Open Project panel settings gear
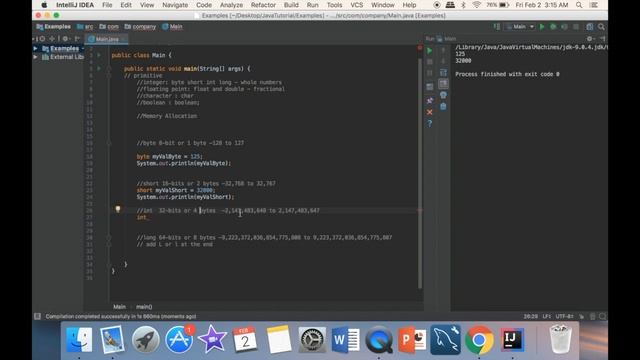Screen dimensions: 640x360 click(65, 39)
